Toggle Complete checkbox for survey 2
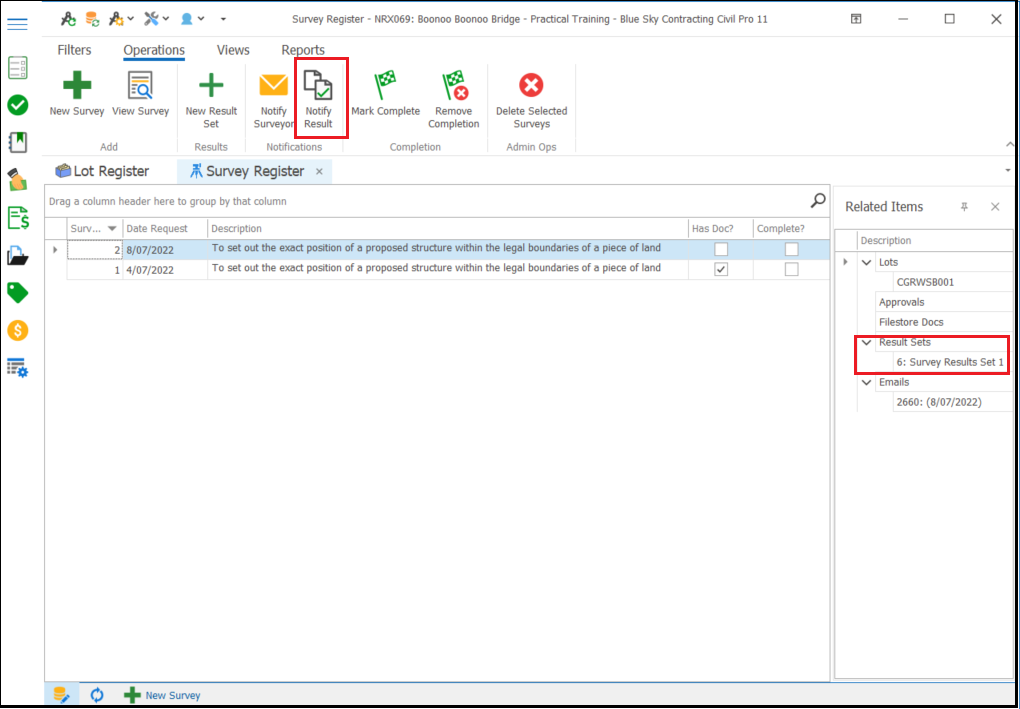1020x709 pixels. pos(791,249)
